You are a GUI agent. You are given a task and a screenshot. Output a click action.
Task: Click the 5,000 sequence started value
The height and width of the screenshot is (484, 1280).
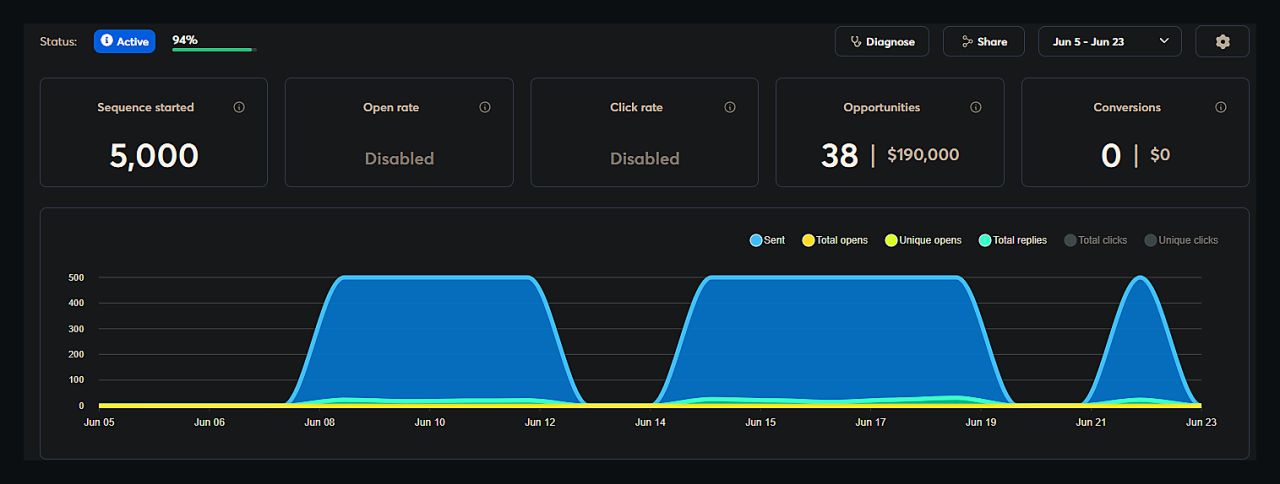click(x=154, y=156)
